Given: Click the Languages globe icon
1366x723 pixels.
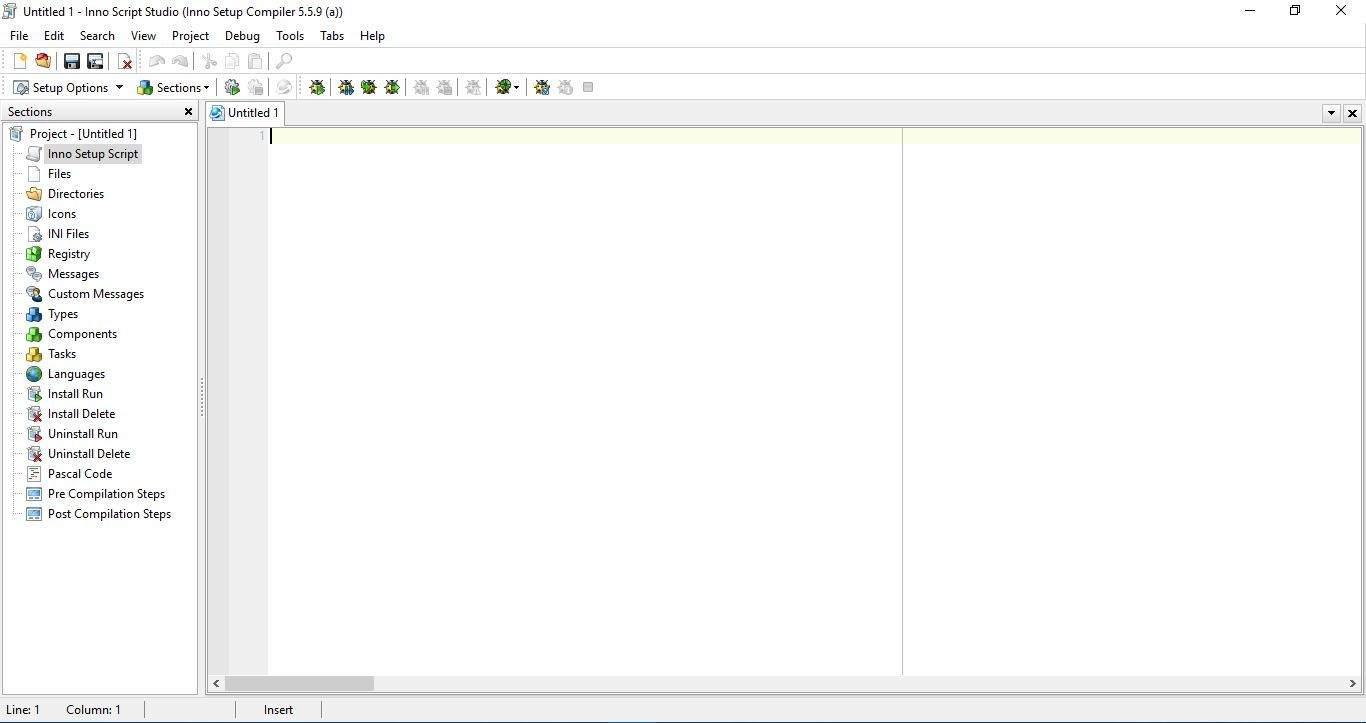Looking at the screenshot, I should coord(34,373).
